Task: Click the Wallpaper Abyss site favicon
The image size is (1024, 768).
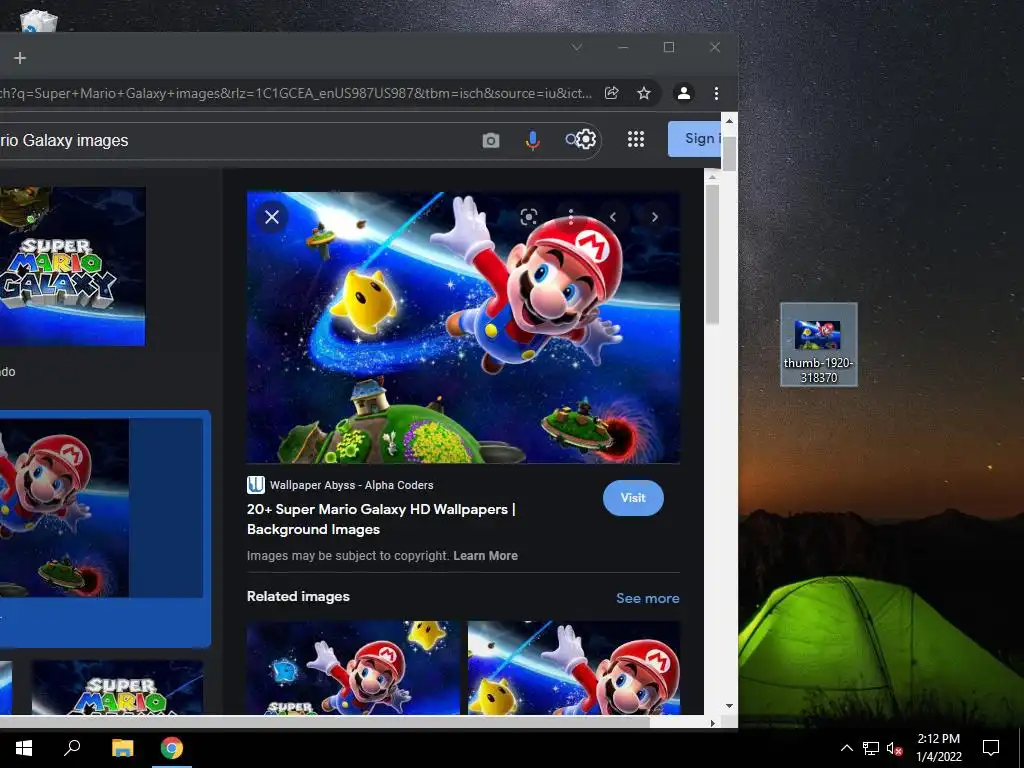Action: (x=255, y=485)
